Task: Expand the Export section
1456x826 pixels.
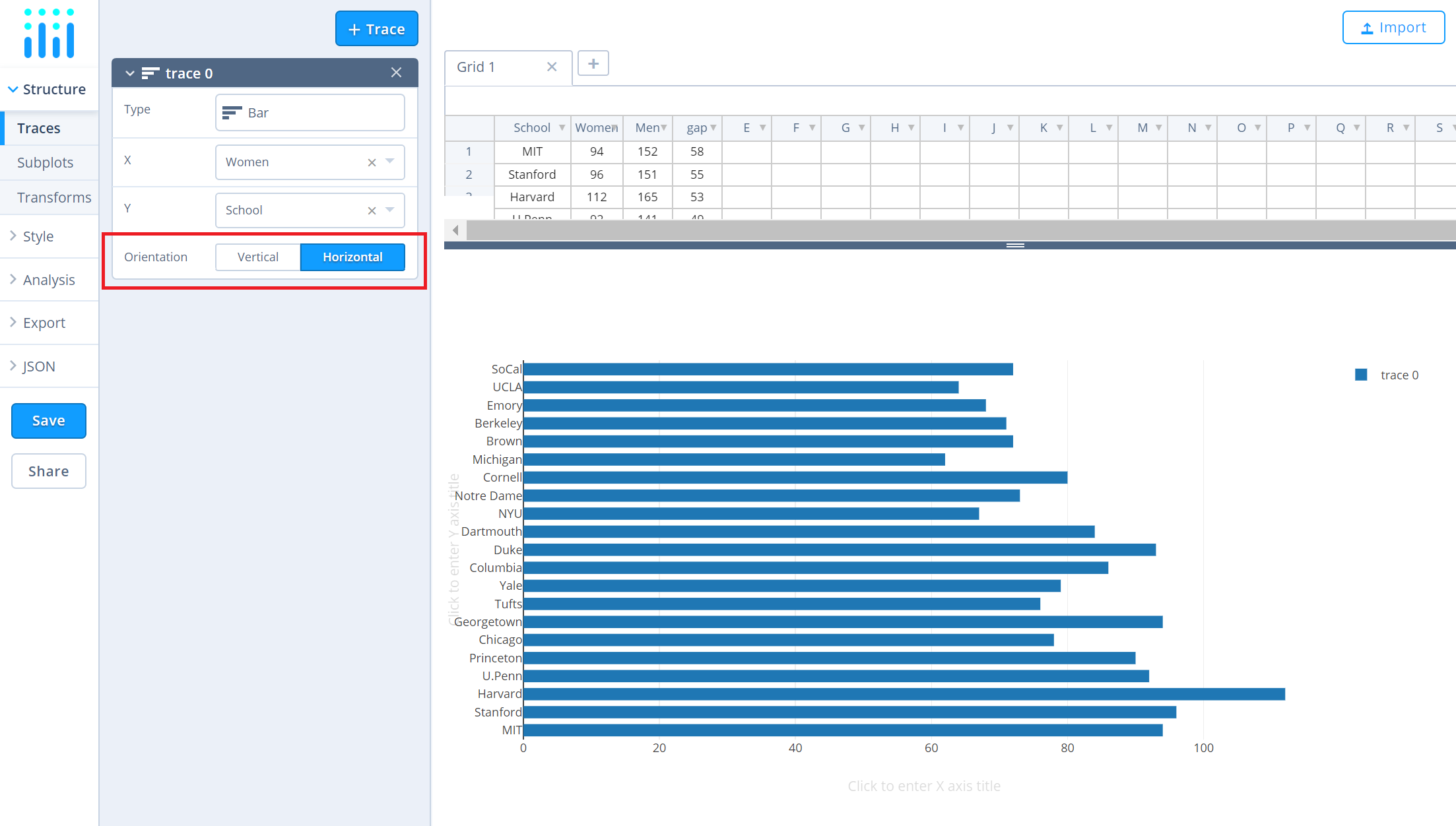Action: [50, 323]
